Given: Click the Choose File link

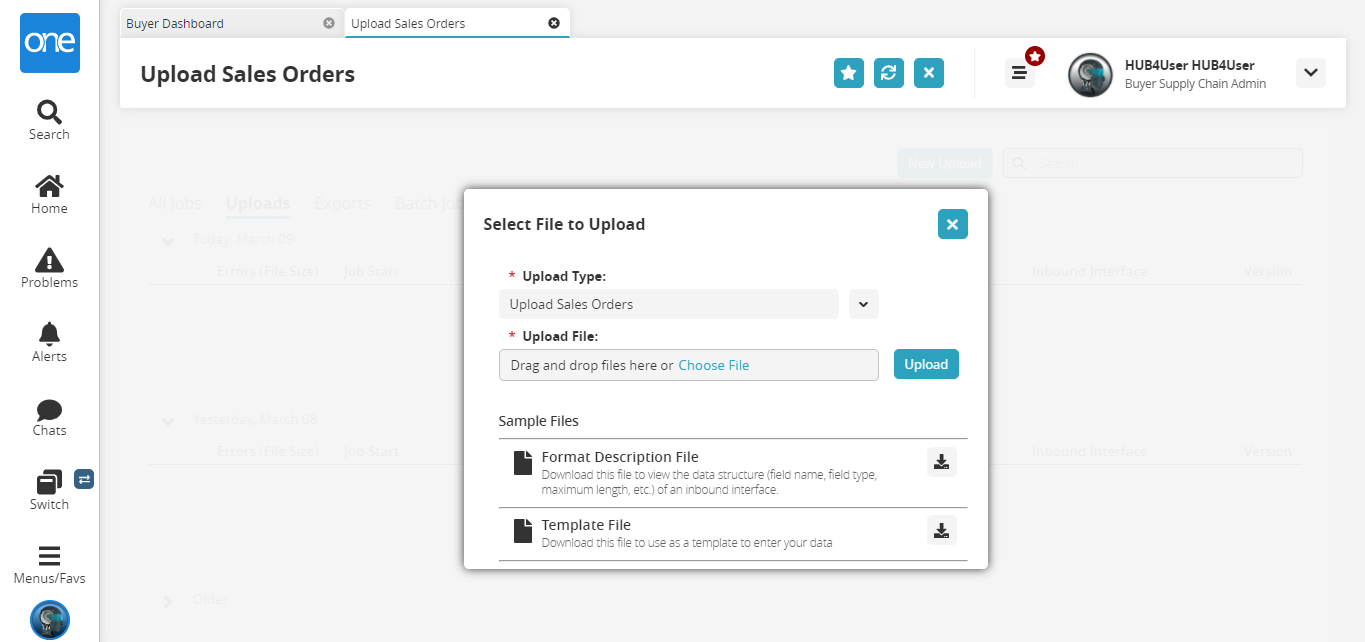Looking at the screenshot, I should (713, 365).
